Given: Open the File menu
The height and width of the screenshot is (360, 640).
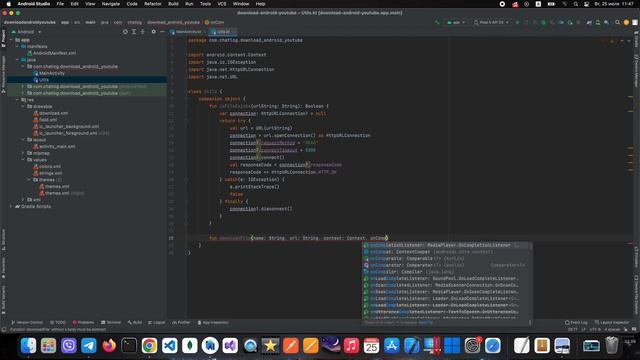Looking at the screenshot, I should pos(60,4).
